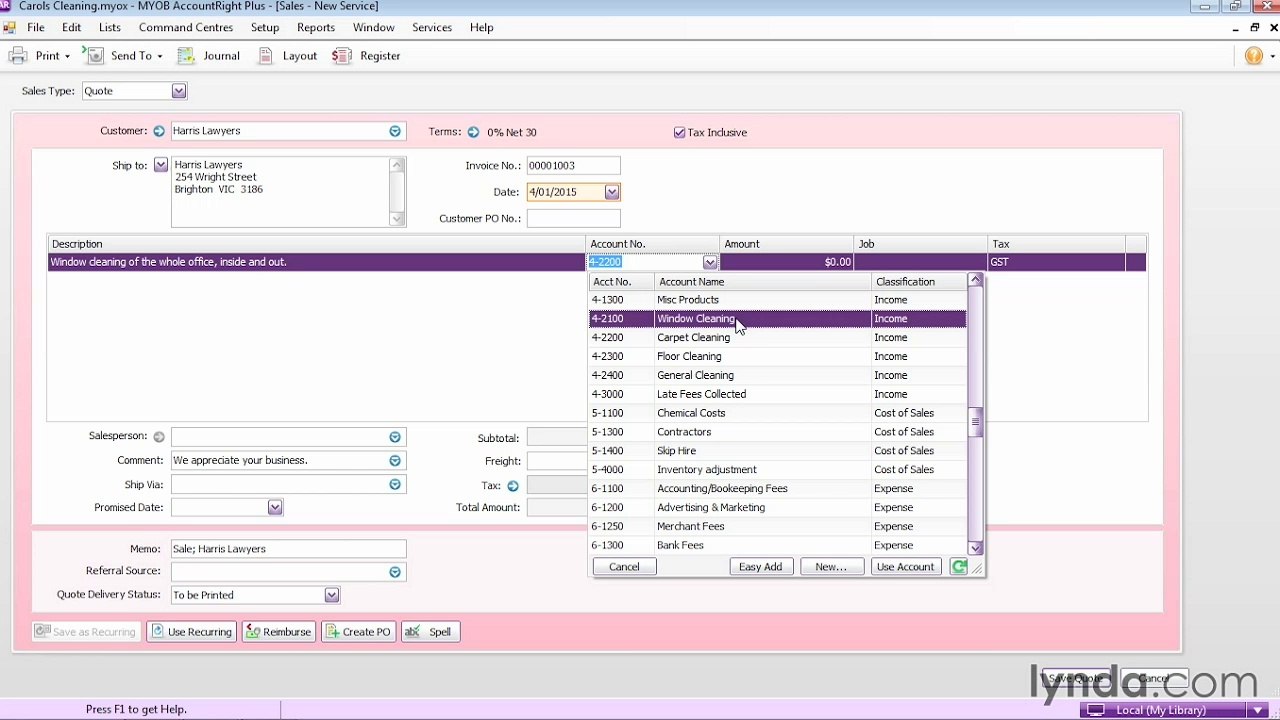The width and height of the screenshot is (1280, 720).
Task: Click the Use Account button
Action: click(x=905, y=567)
